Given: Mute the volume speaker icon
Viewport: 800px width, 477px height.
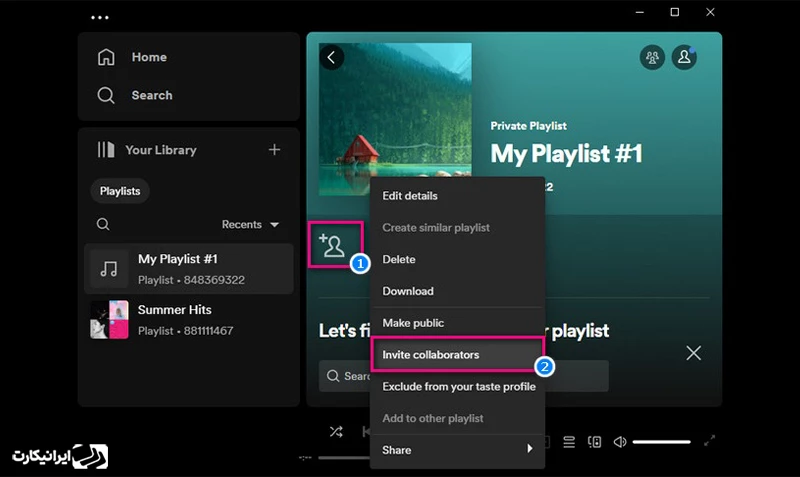Looking at the screenshot, I should click(x=619, y=442).
